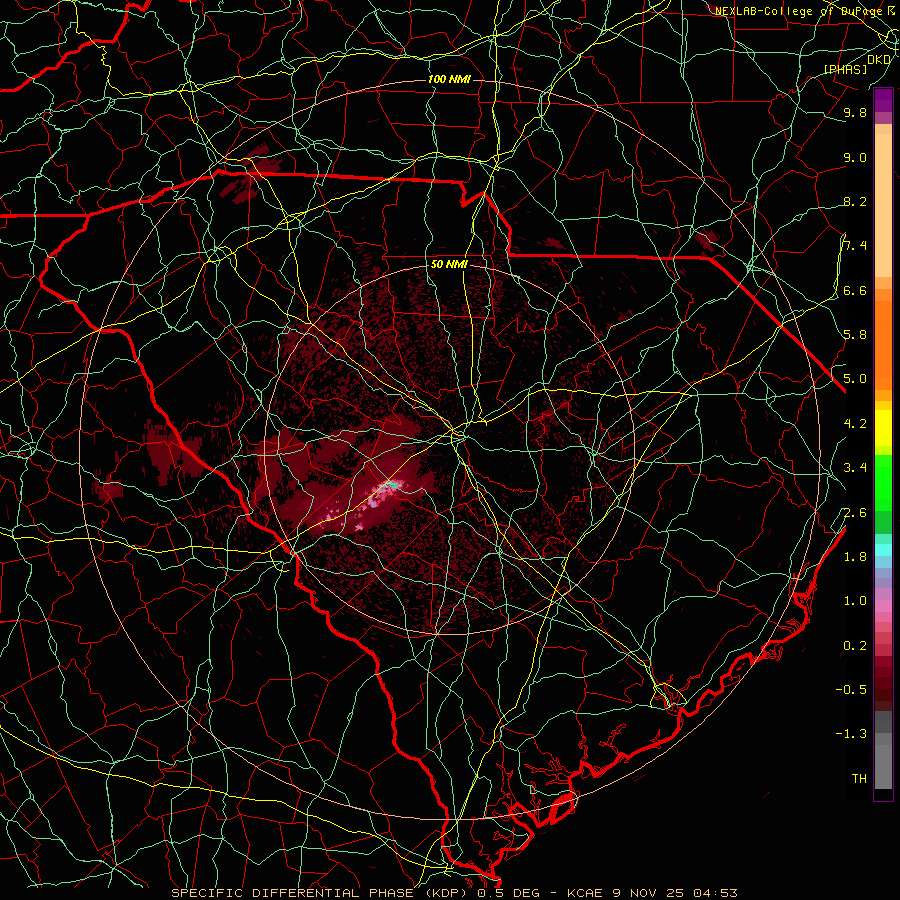Click the bright cyan KDP core on the radar
This screenshot has height=900, width=900.
pos(392,486)
